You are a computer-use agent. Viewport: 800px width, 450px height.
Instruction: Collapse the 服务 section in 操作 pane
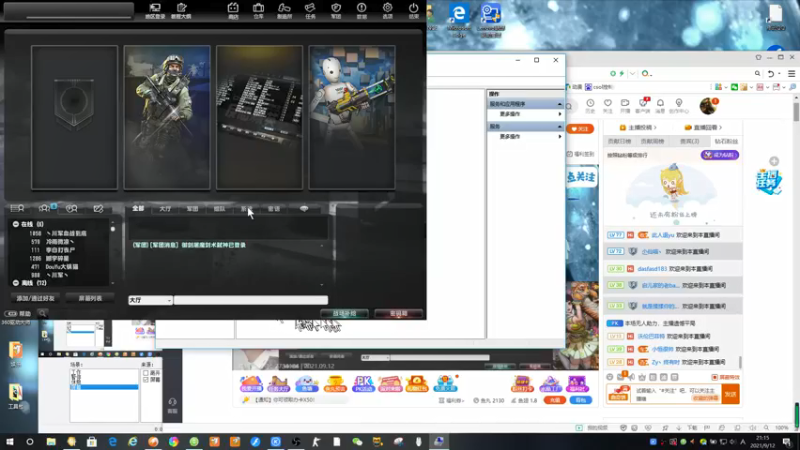coord(559,126)
